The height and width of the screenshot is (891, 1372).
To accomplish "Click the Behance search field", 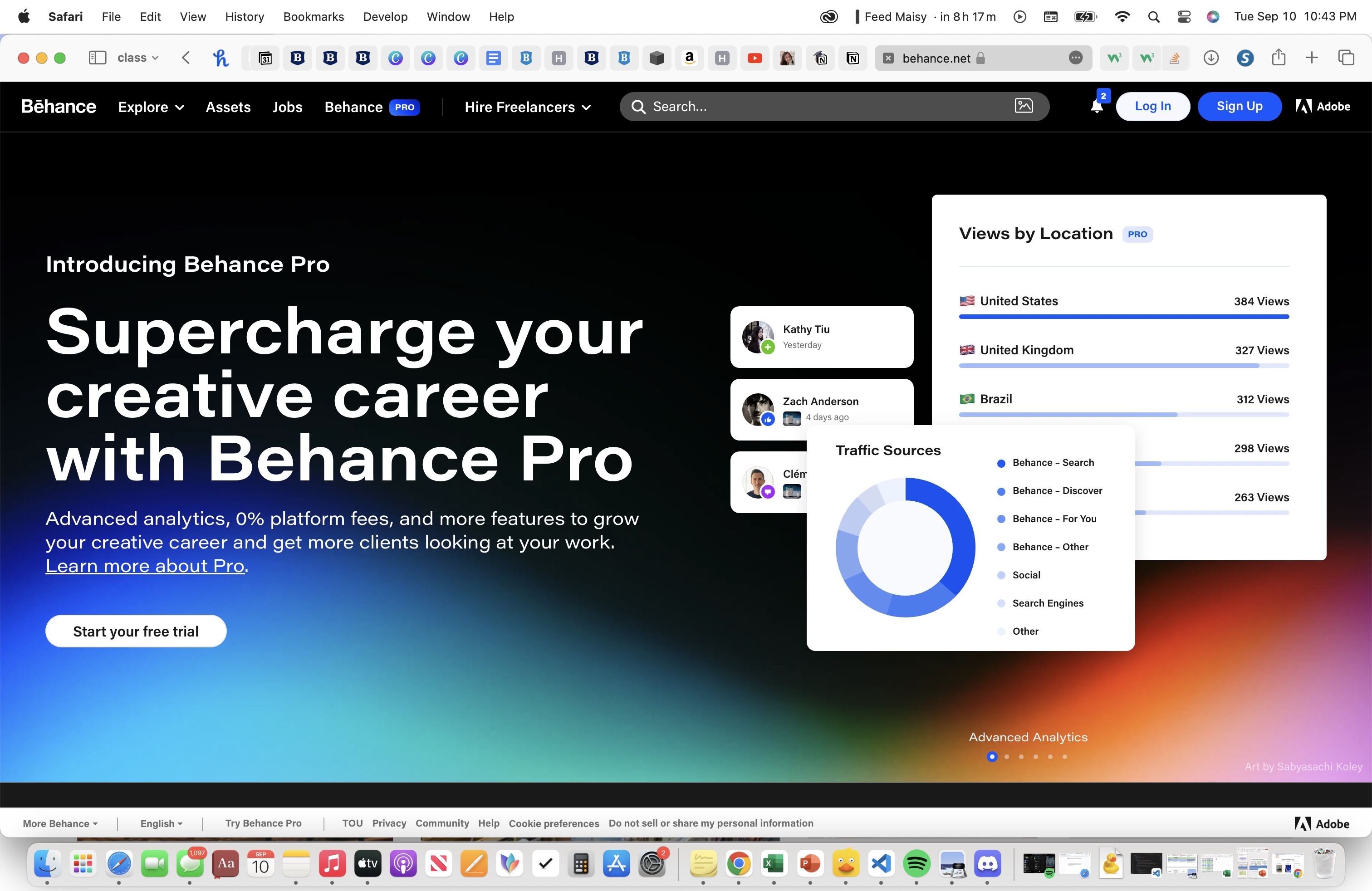I will (x=834, y=107).
